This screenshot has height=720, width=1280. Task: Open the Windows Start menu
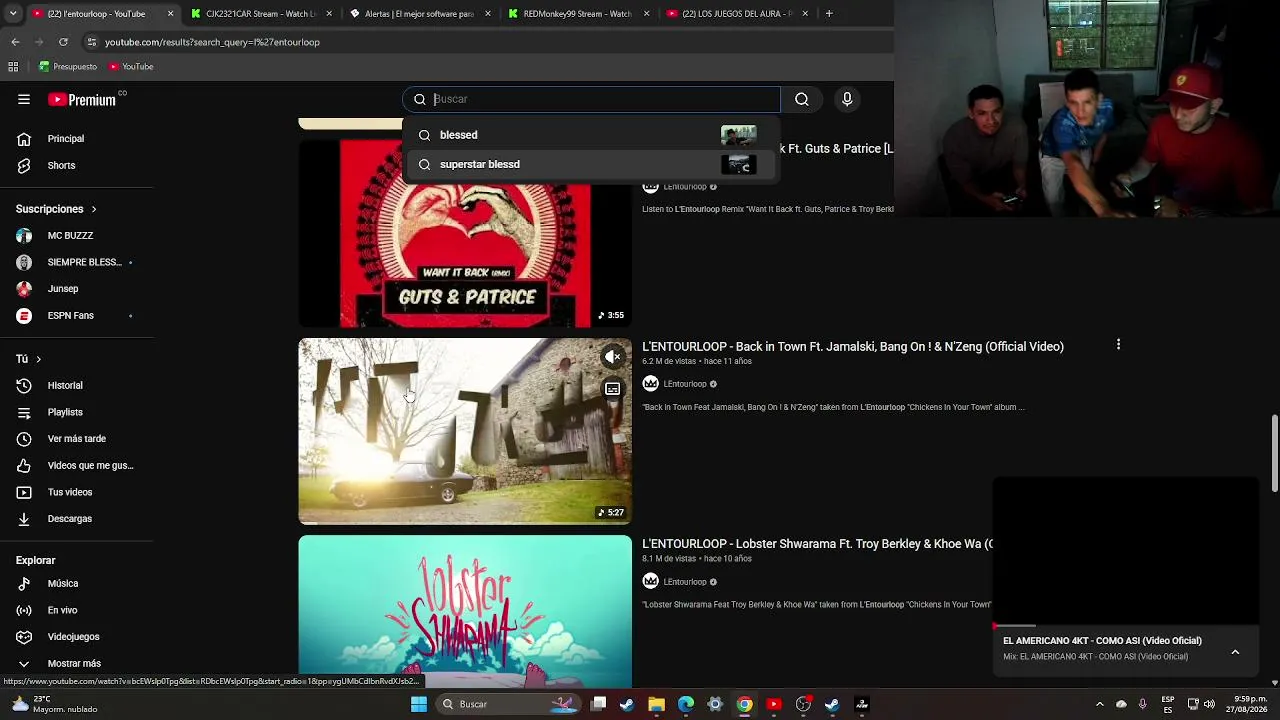(419, 704)
